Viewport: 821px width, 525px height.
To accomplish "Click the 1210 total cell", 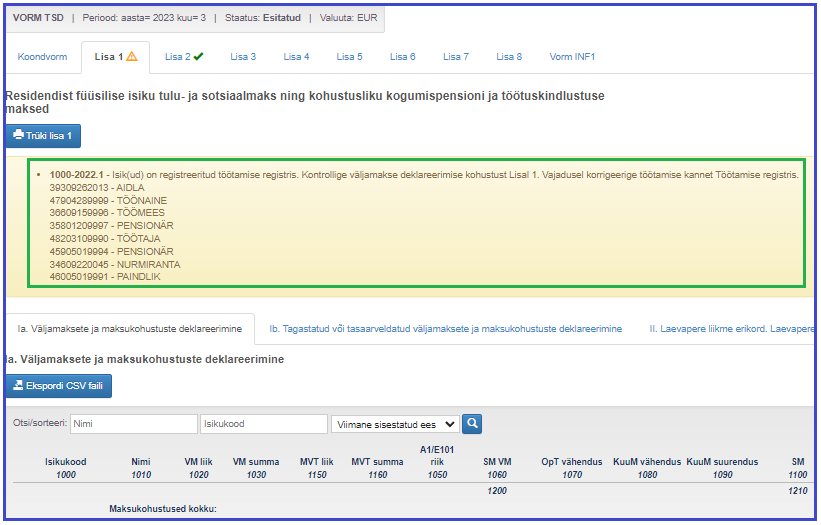I will pos(798,490).
